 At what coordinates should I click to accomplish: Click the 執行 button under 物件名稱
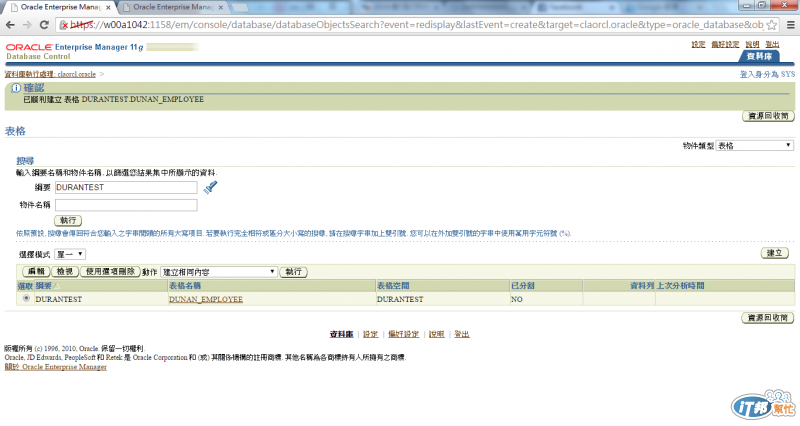point(68,220)
